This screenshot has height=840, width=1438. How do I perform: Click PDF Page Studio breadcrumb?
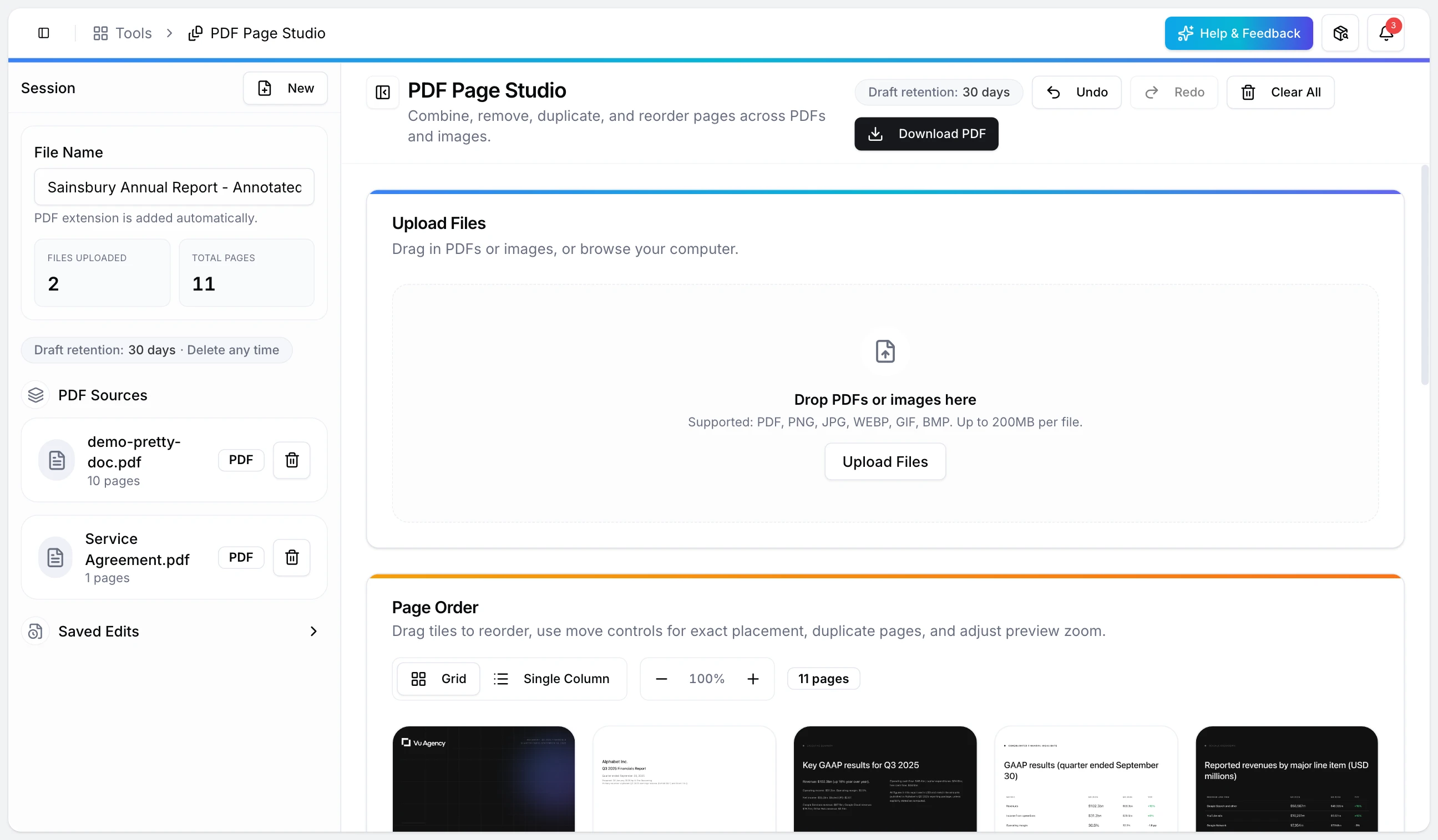[257, 33]
